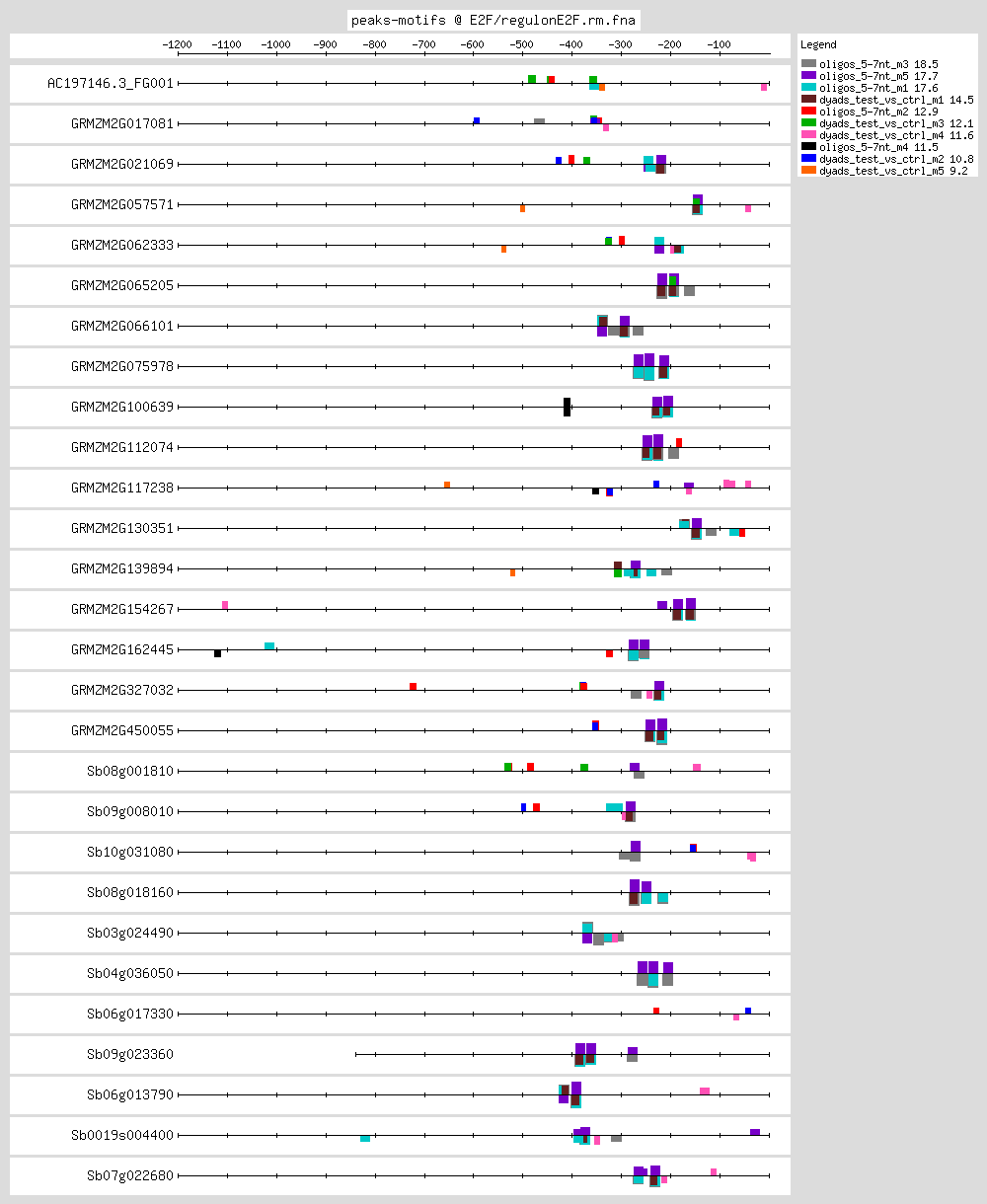Click the -600 tick label on the scale
Screen dimensions: 987x1204
coord(473,44)
